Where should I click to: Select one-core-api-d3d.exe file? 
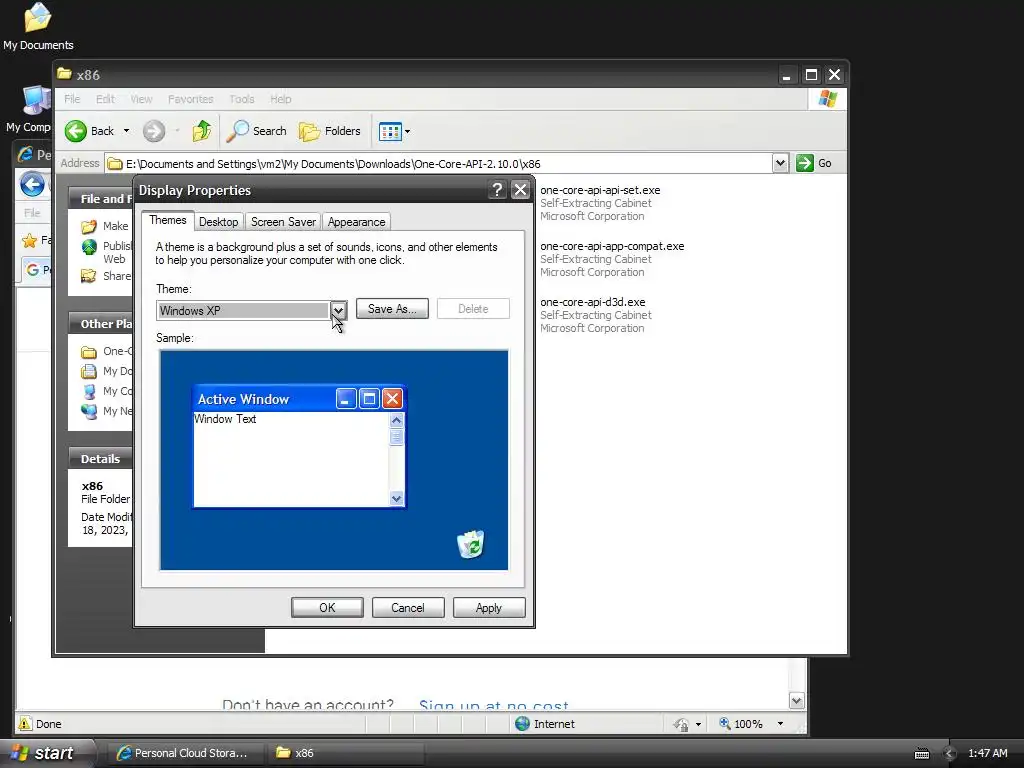click(x=592, y=302)
